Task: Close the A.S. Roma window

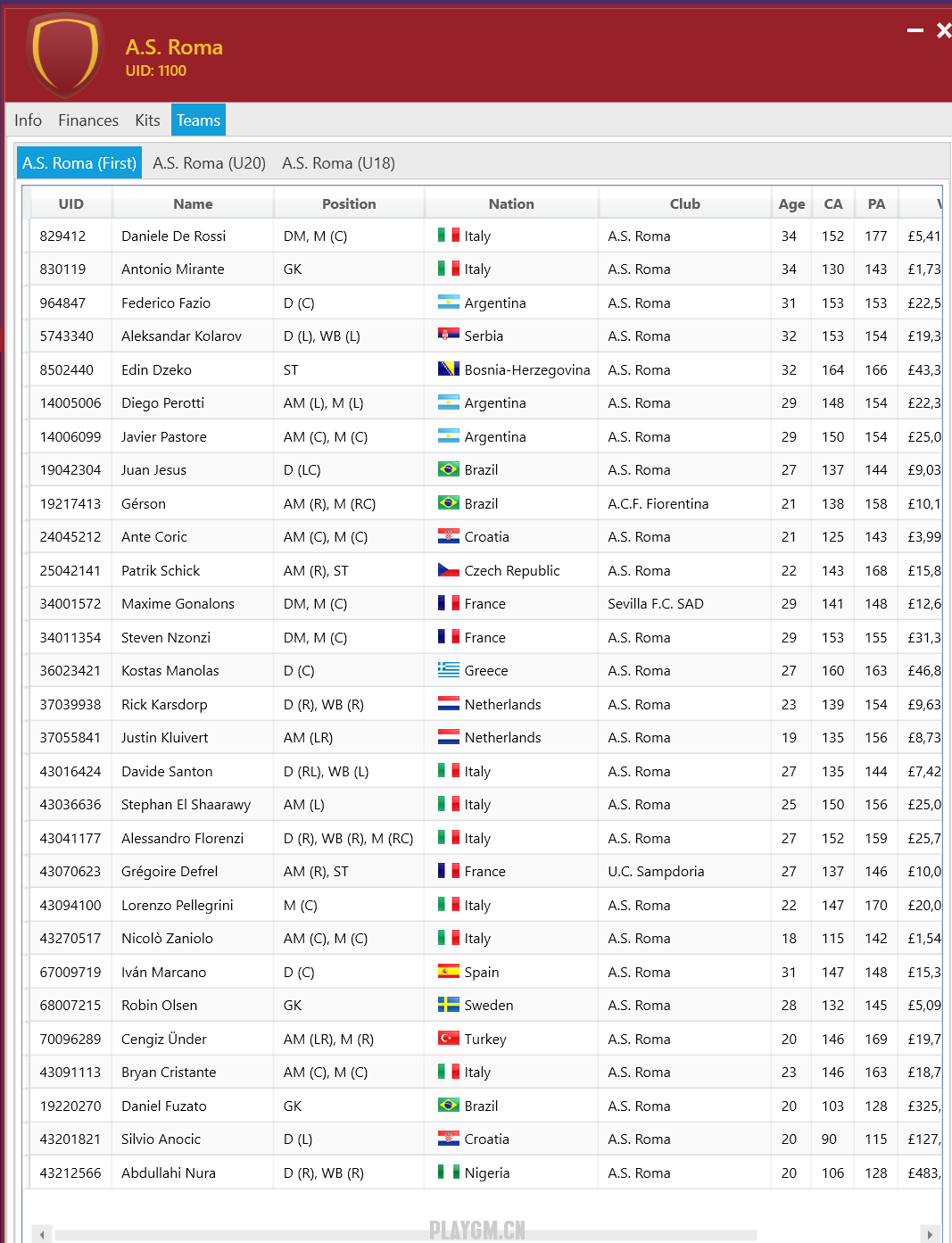Action: (944, 30)
